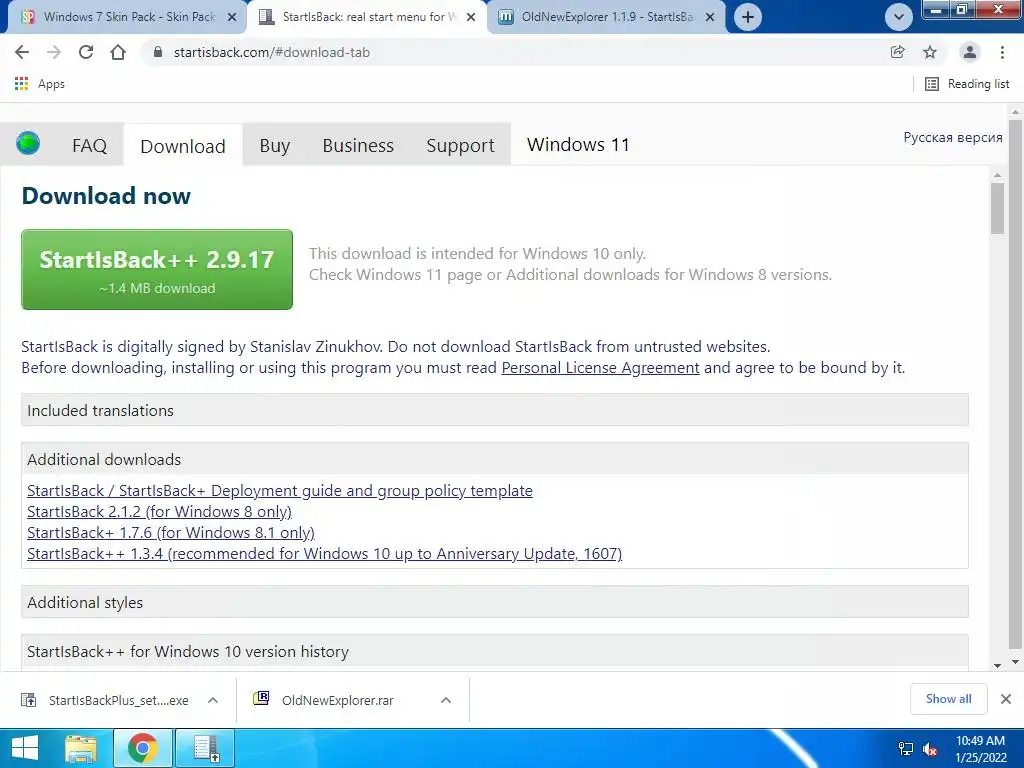Open options chevron for StartIsBackPlus download
Viewport: 1024px width, 768px height.
(212, 700)
